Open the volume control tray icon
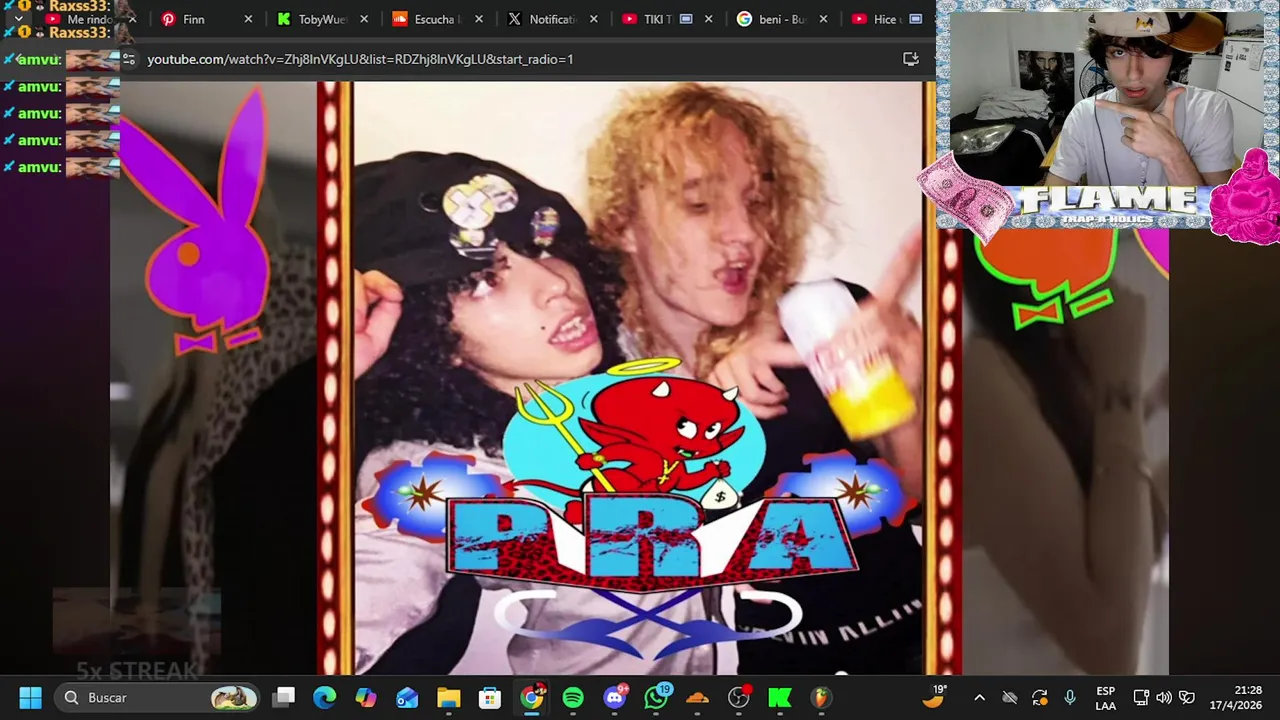The width and height of the screenshot is (1280, 720). pos(1164,698)
